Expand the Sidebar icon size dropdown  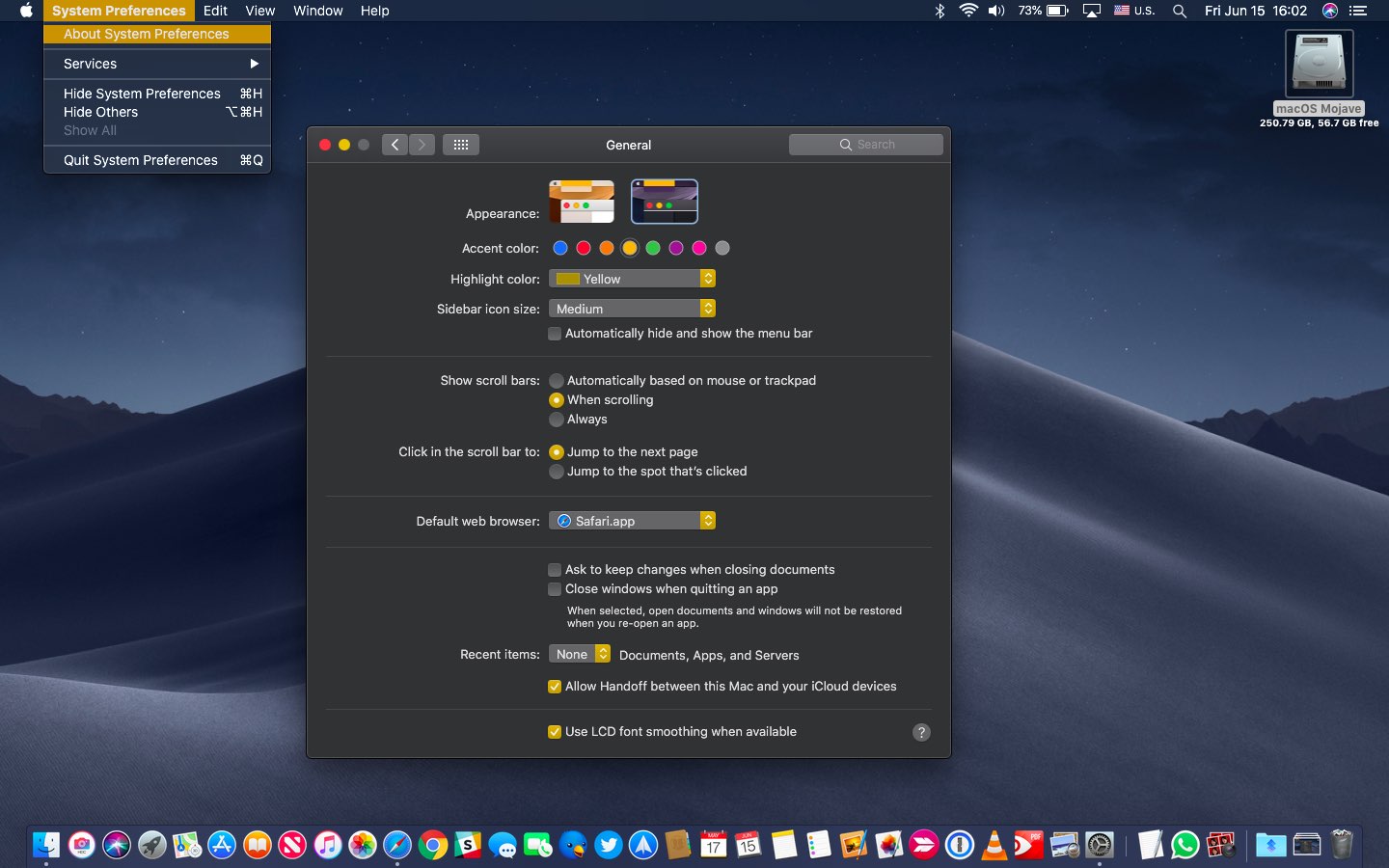632,309
